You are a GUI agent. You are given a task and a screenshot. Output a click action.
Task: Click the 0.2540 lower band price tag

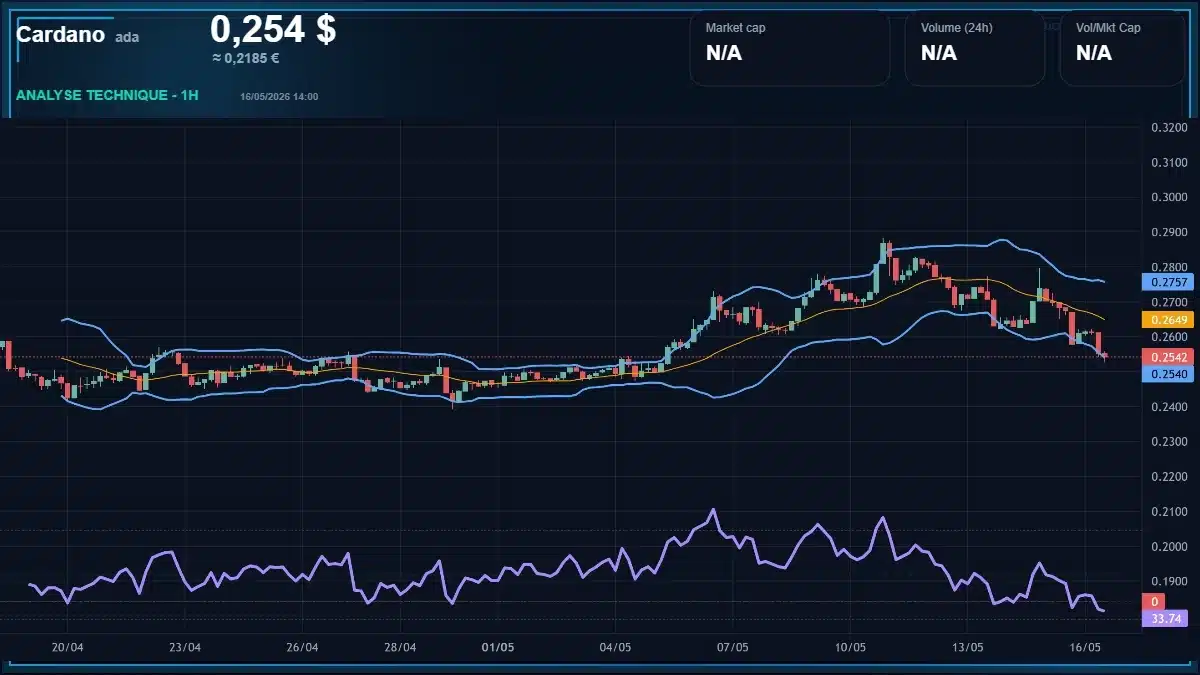[1169, 373]
